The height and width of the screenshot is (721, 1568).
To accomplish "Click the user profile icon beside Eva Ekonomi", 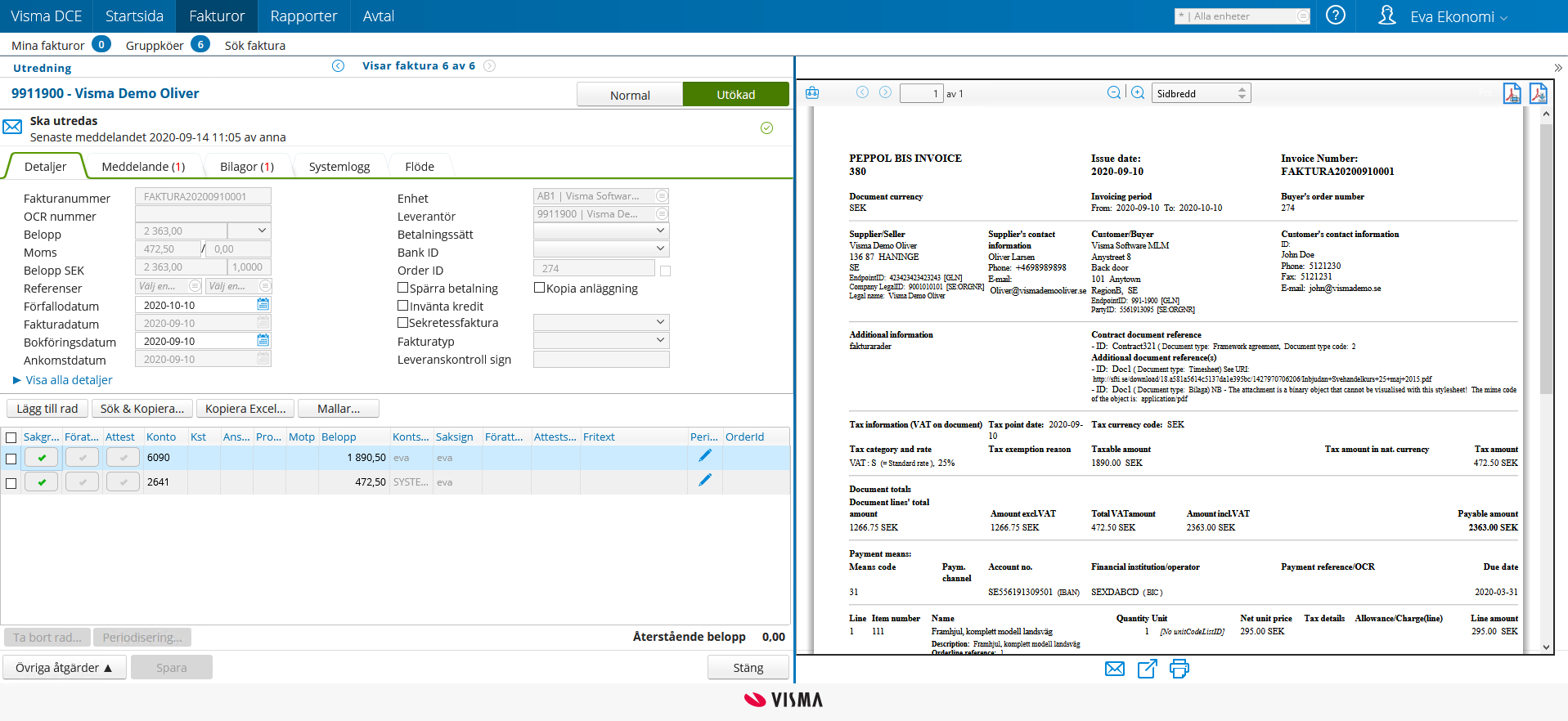I will point(1386,16).
